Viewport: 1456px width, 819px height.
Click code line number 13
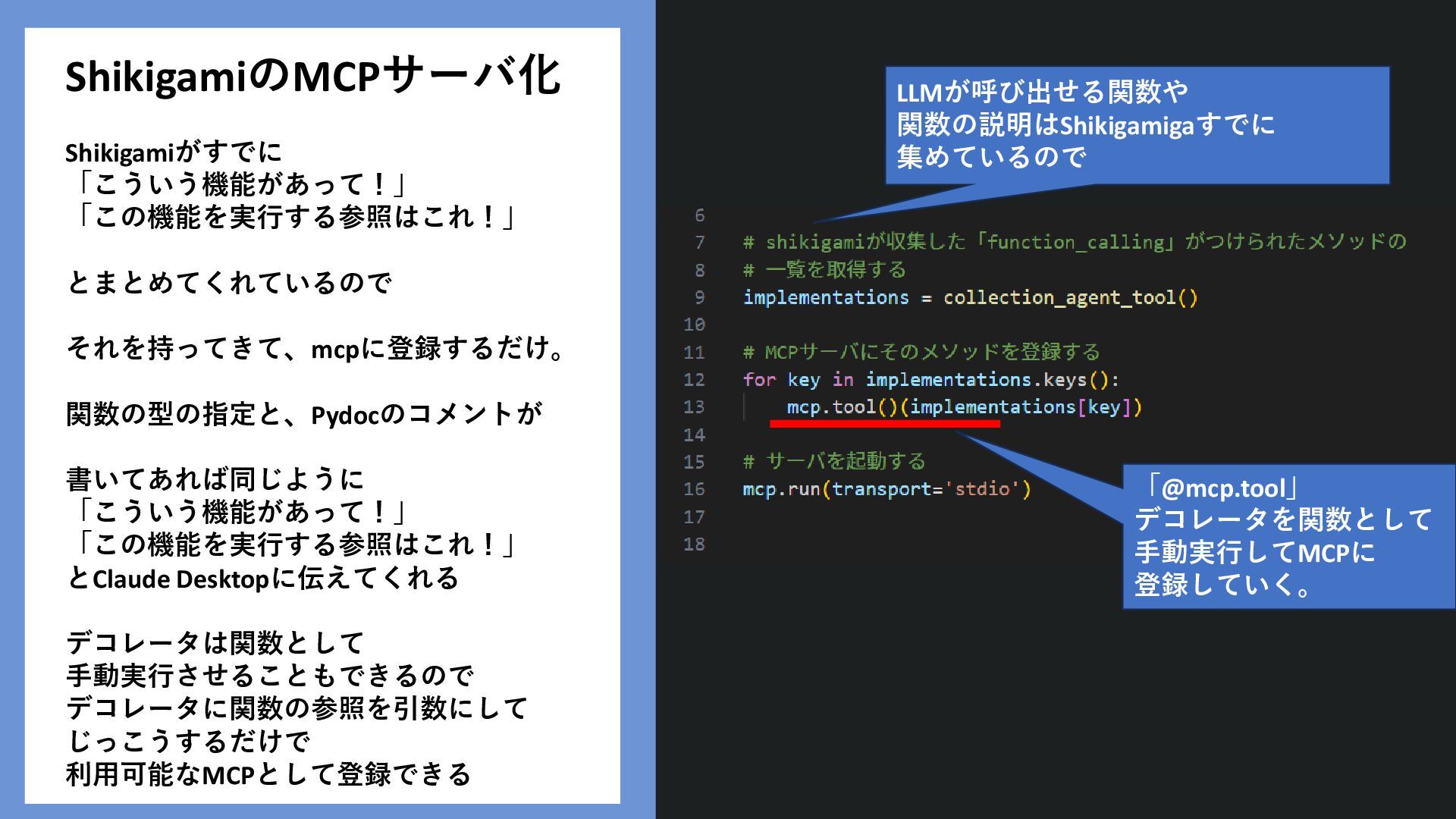coord(694,407)
